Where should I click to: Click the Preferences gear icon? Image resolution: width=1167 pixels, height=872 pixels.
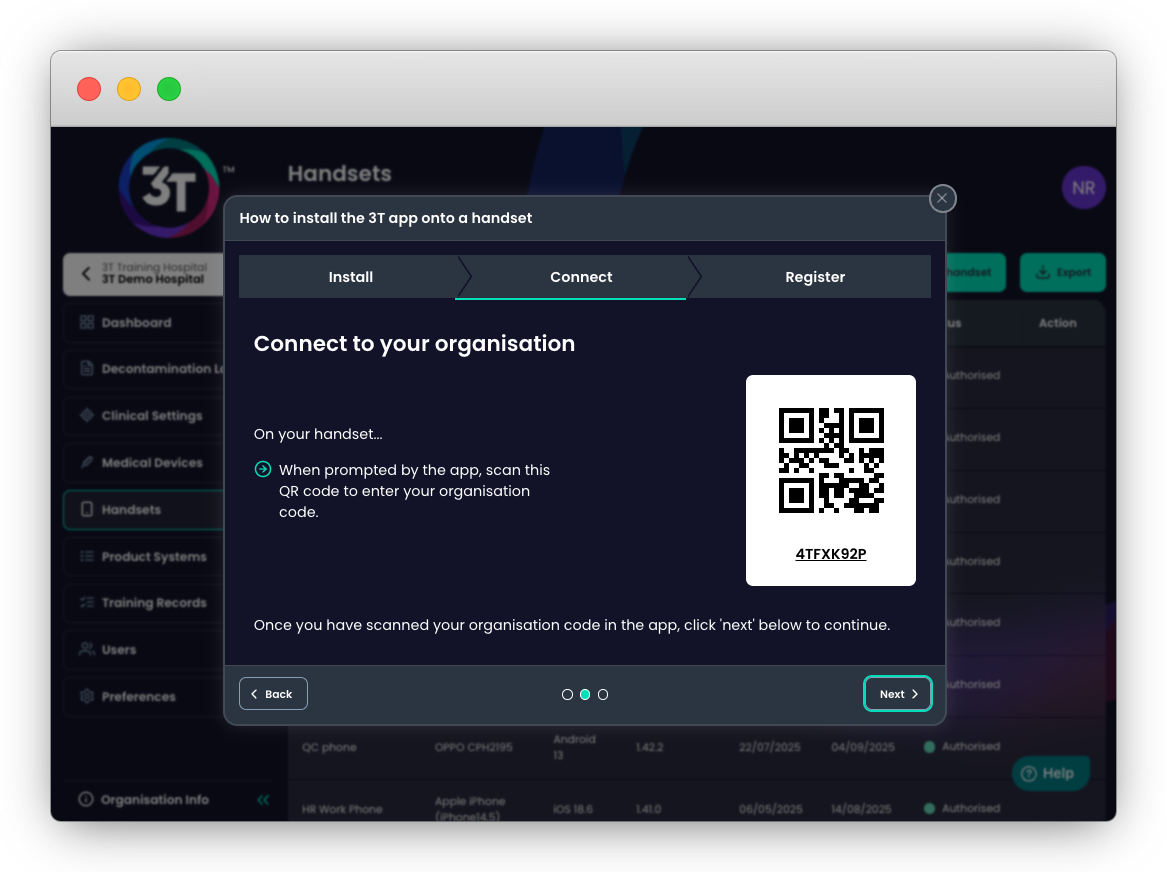[87, 696]
